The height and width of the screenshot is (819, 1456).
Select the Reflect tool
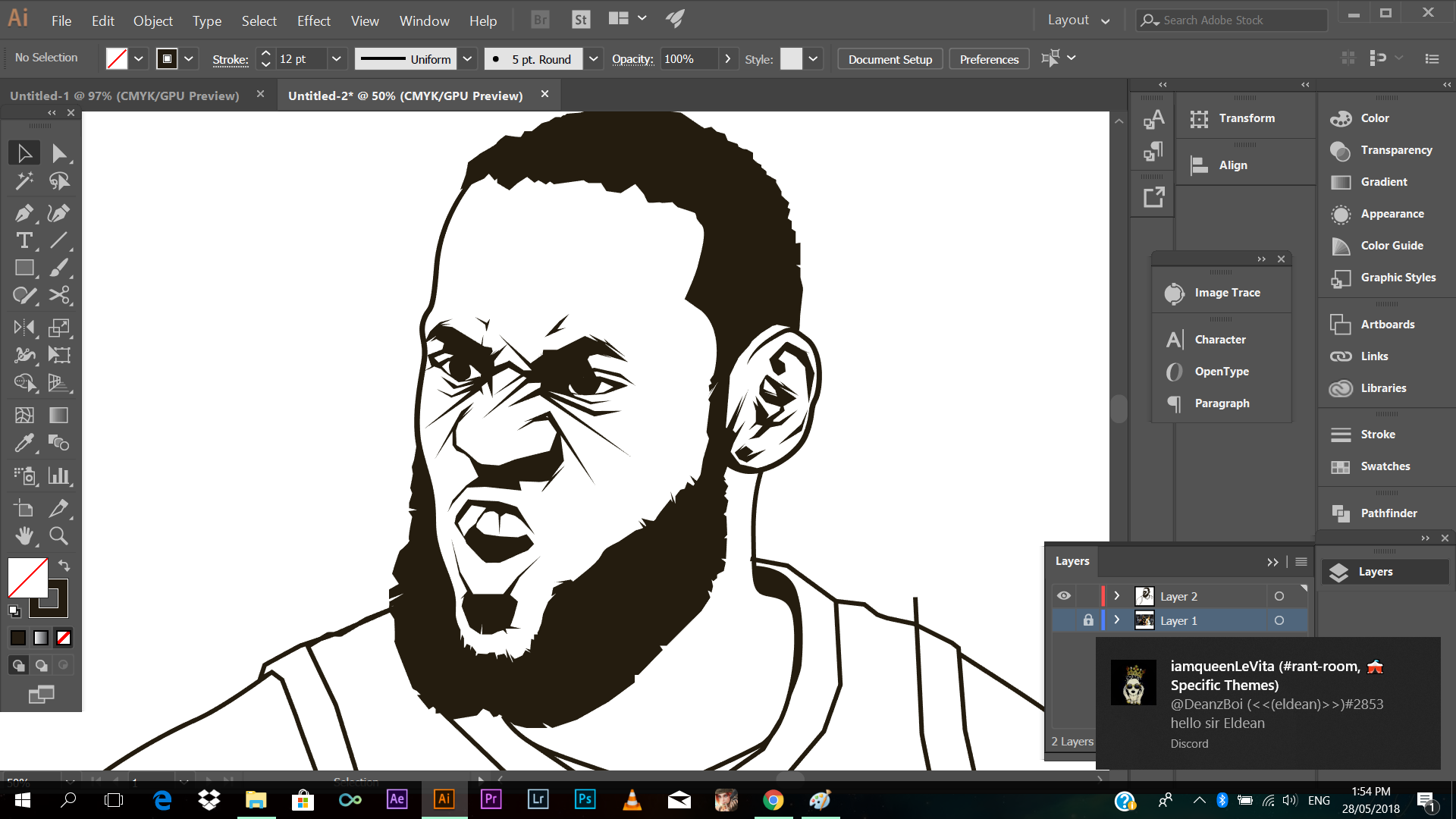[x=24, y=328]
